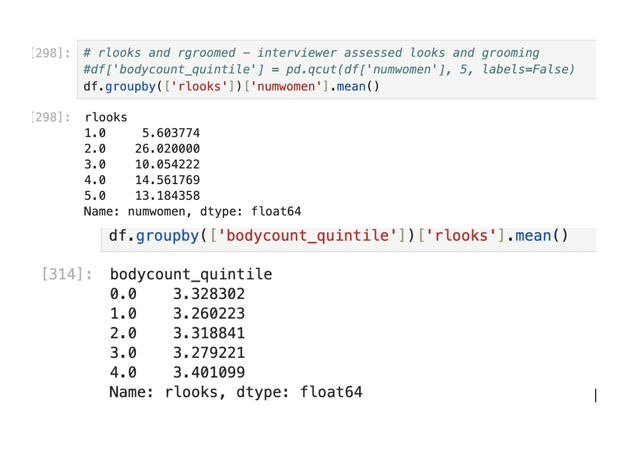Click the [298] input cell prompt
This screenshot has width=640, height=454.
[51, 53]
